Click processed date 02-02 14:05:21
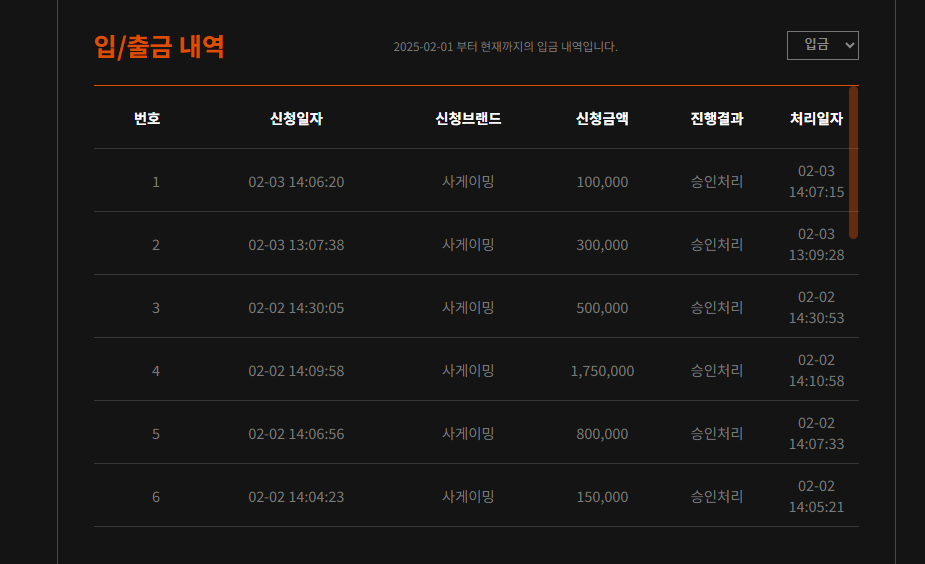 [x=816, y=497]
